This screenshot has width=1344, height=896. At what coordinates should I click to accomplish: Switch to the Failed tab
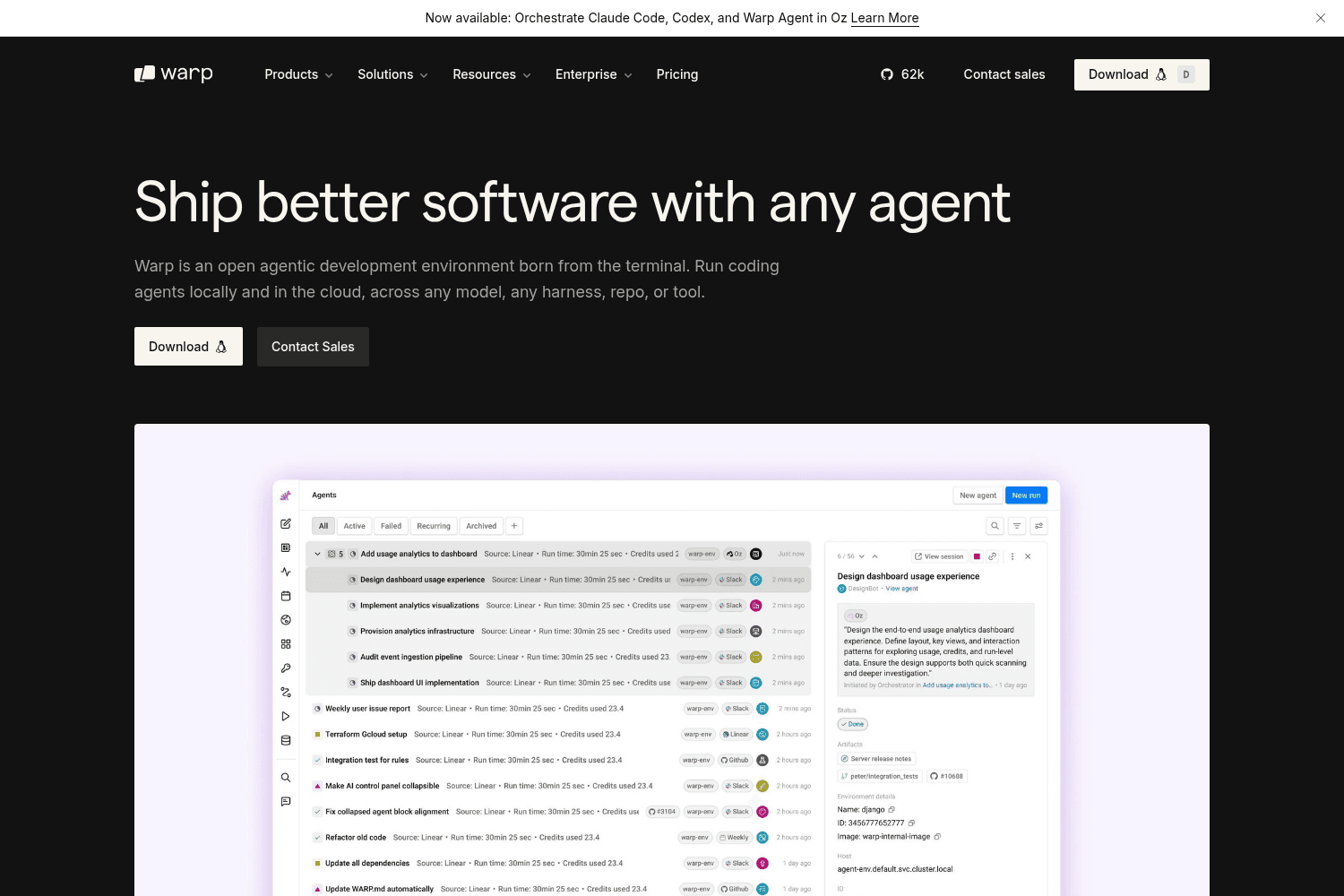point(391,526)
